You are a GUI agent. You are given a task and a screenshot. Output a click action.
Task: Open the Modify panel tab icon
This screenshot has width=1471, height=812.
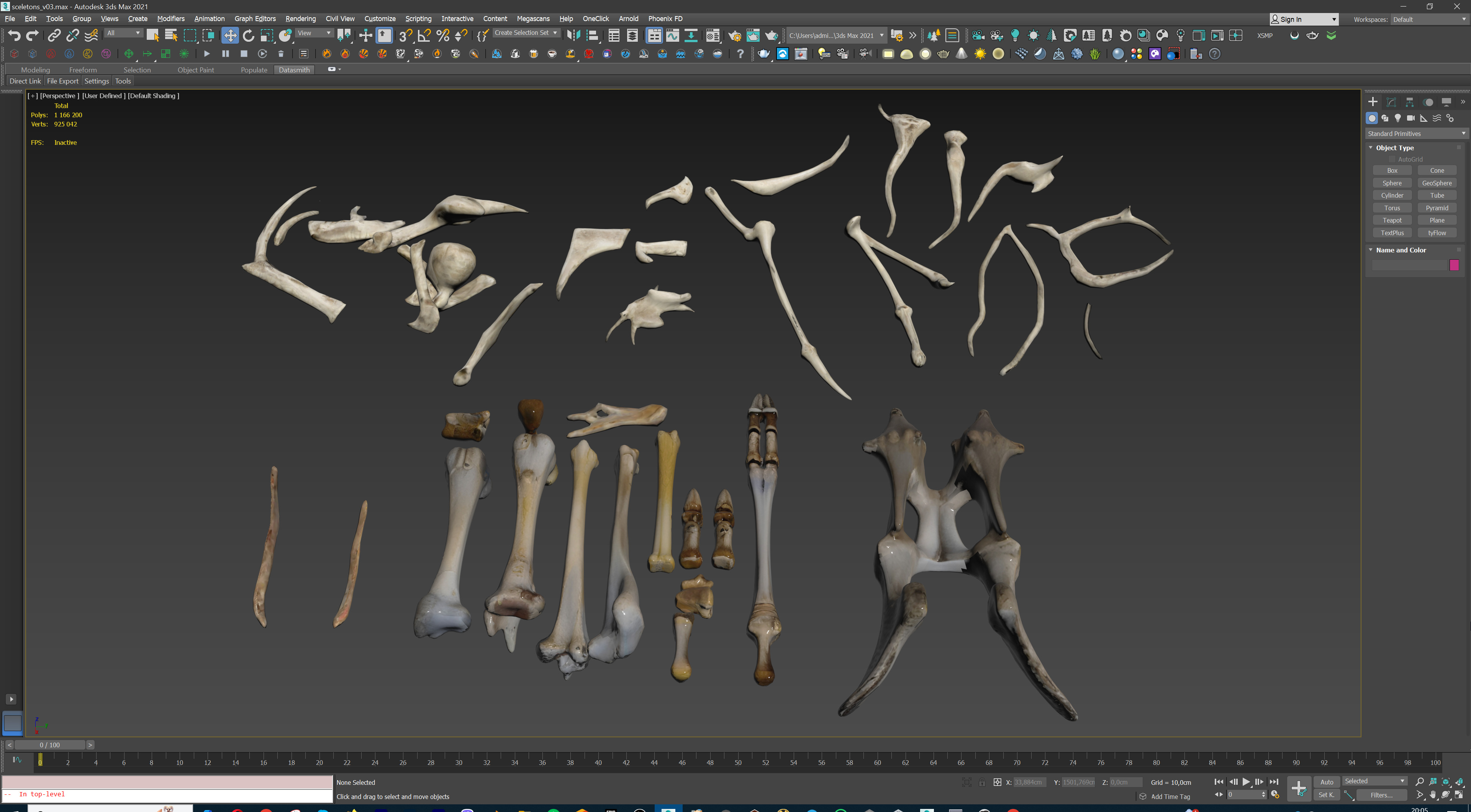[1391, 102]
